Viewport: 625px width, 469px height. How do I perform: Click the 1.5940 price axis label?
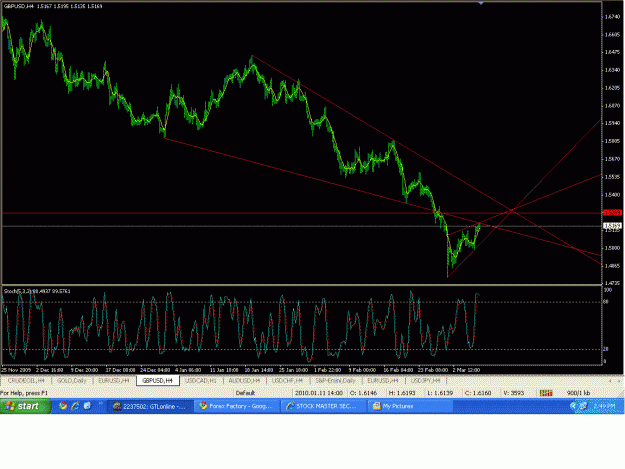point(612,123)
